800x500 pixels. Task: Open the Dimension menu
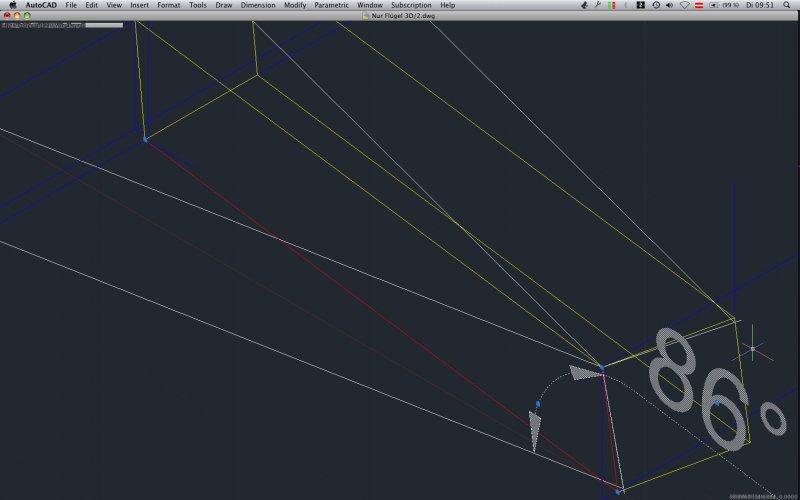[258, 5]
